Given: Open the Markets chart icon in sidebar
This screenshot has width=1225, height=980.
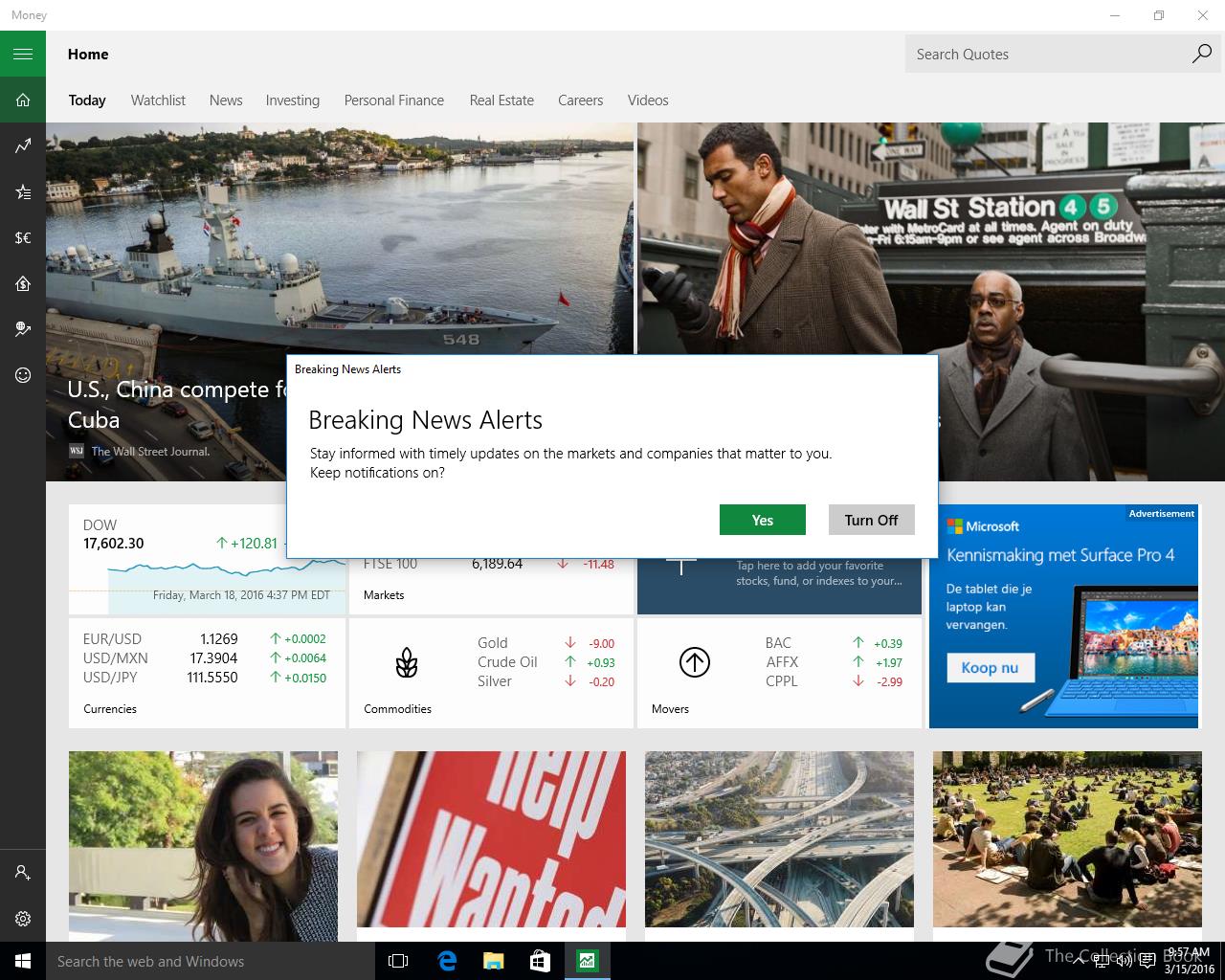Looking at the screenshot, I should click(x=23, y=145).
